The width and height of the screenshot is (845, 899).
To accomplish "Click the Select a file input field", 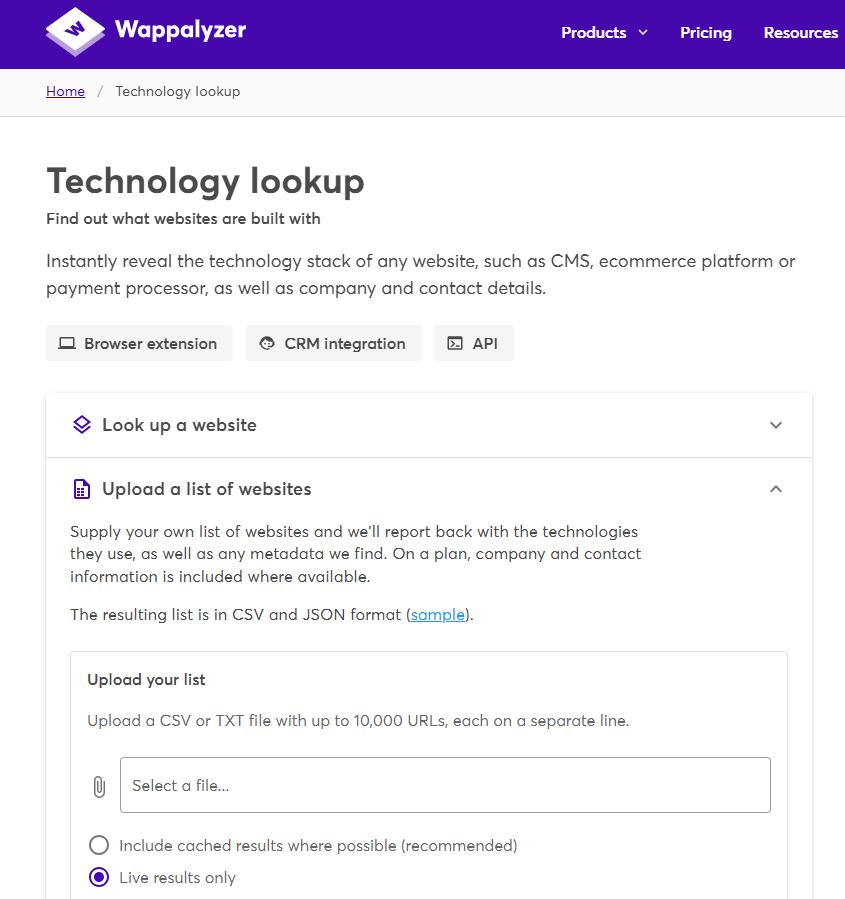I will point(445,785).
